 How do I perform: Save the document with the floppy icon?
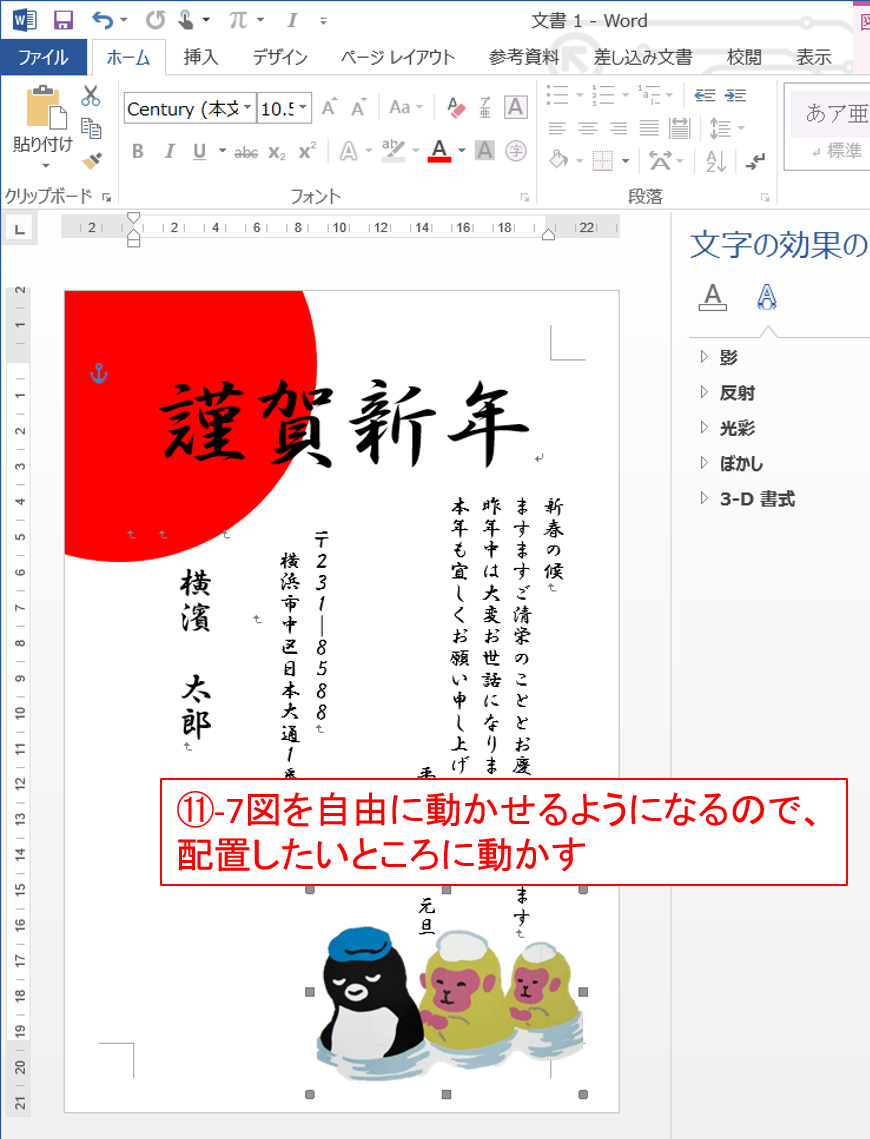[63, 20]
